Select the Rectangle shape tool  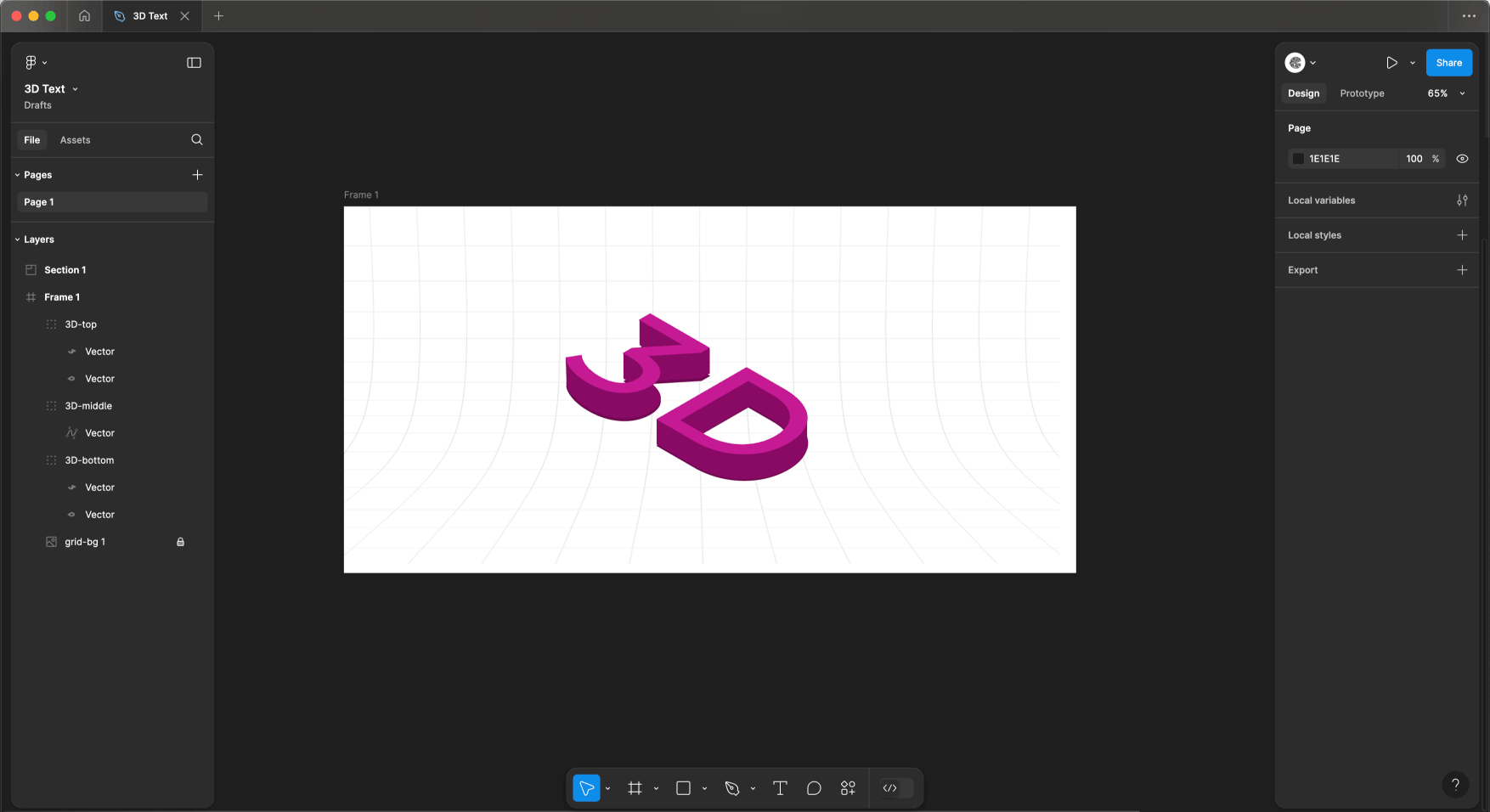(x=683, y=788)
